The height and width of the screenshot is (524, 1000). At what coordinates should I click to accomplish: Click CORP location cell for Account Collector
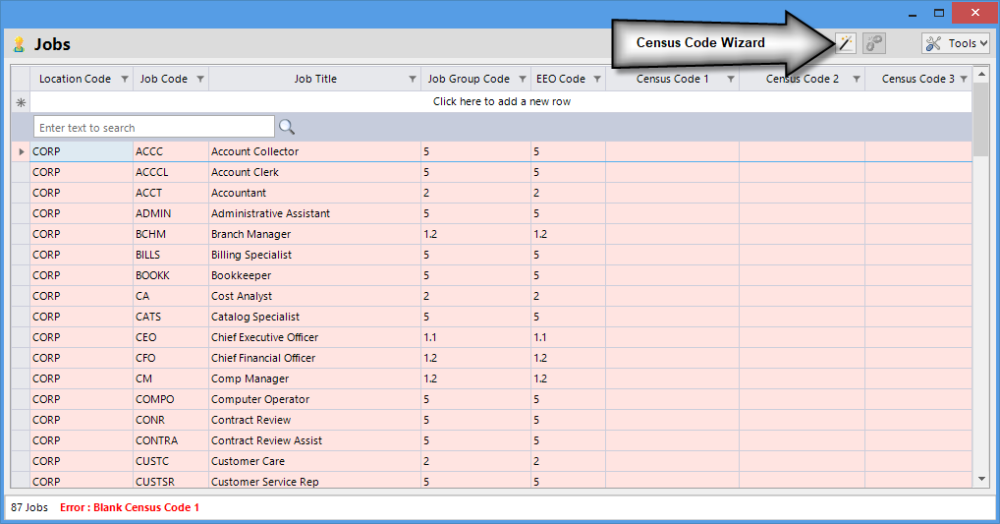(x=81, y=152)
